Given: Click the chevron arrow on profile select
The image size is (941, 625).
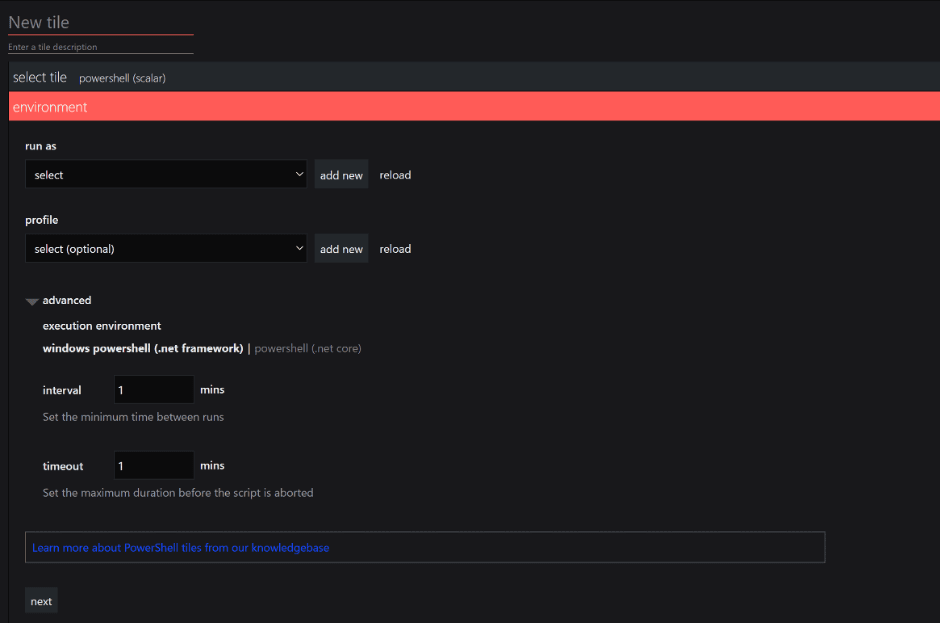Looking at the screenshot, I should pyautogui.click(x=299, y=249).
